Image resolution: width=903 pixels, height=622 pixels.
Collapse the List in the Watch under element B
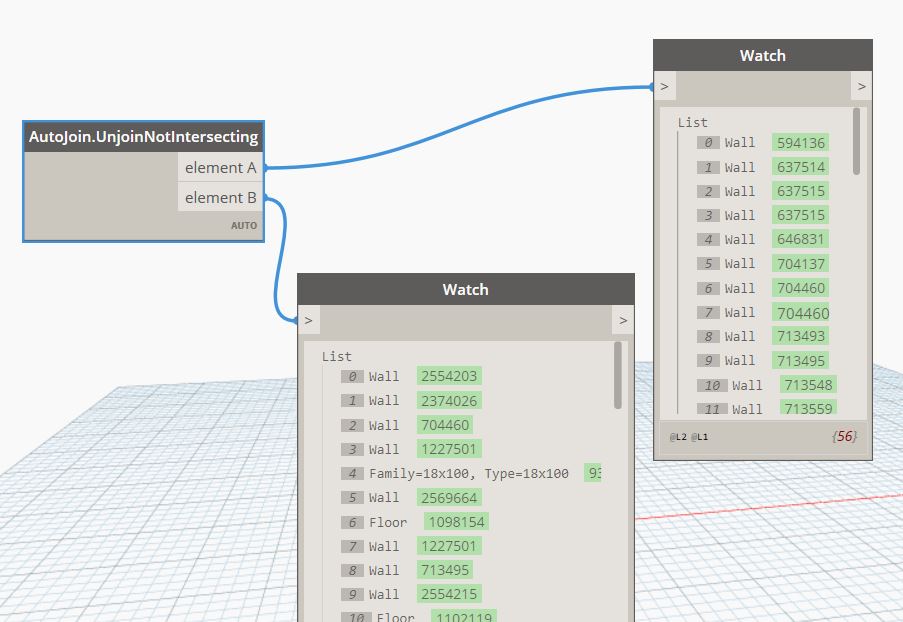336,356
